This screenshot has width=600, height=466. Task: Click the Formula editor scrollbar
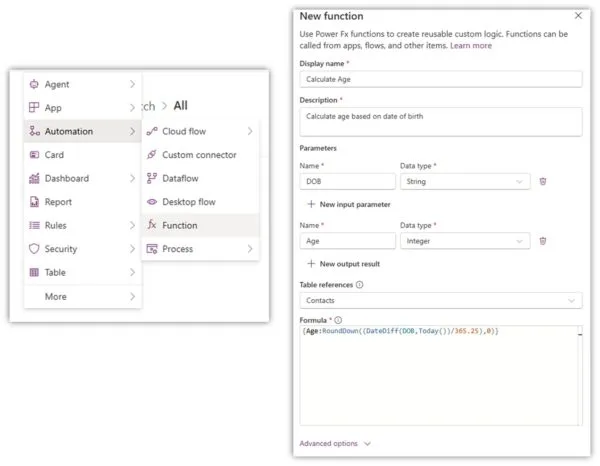point(580,375)
